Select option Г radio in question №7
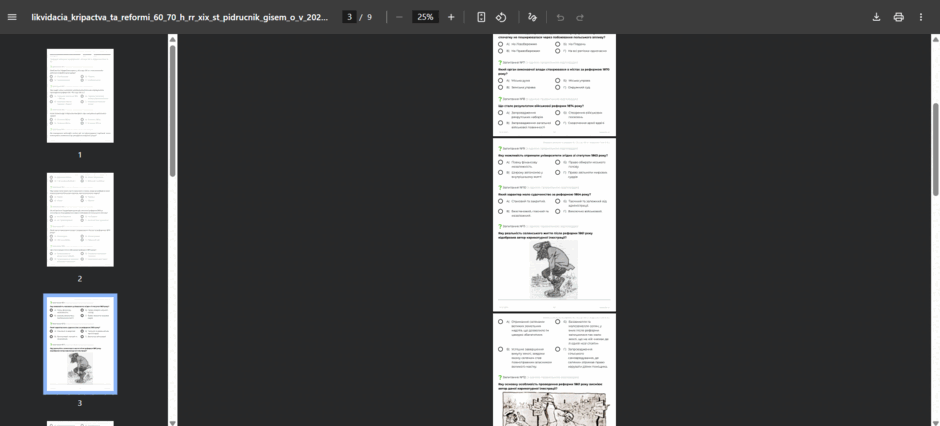Viewport: 940px width, 426px height. point(558,87)
